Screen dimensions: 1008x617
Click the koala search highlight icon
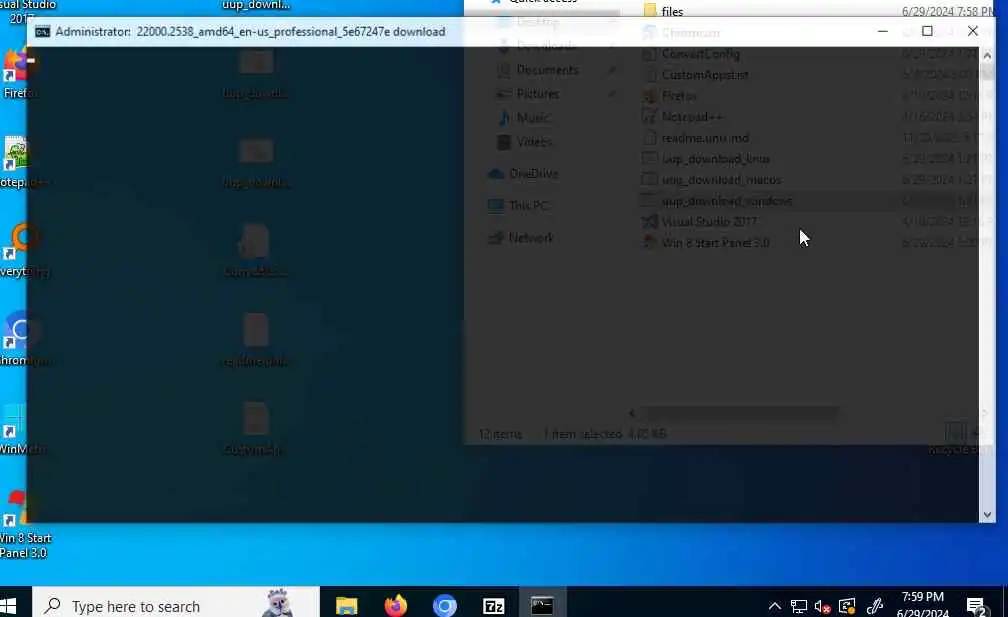tap(278, 603)
